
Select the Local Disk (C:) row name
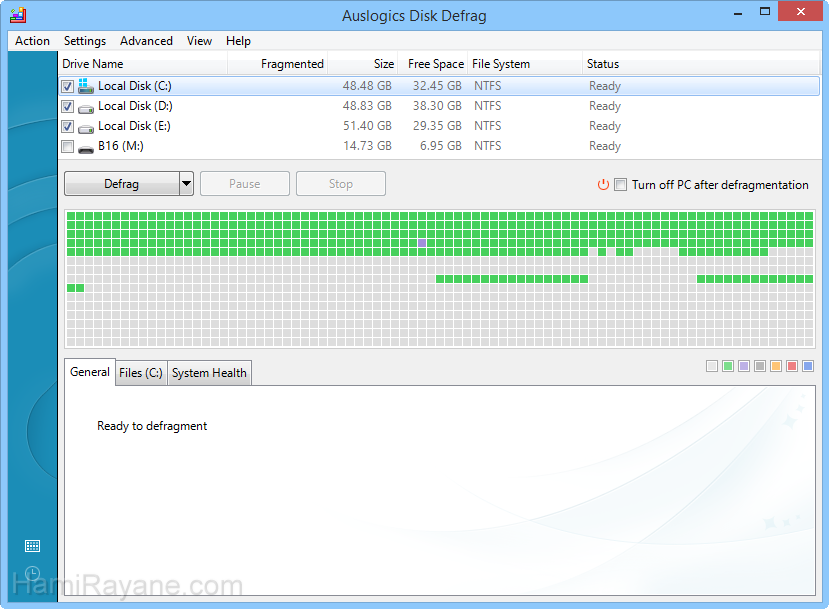135,86
